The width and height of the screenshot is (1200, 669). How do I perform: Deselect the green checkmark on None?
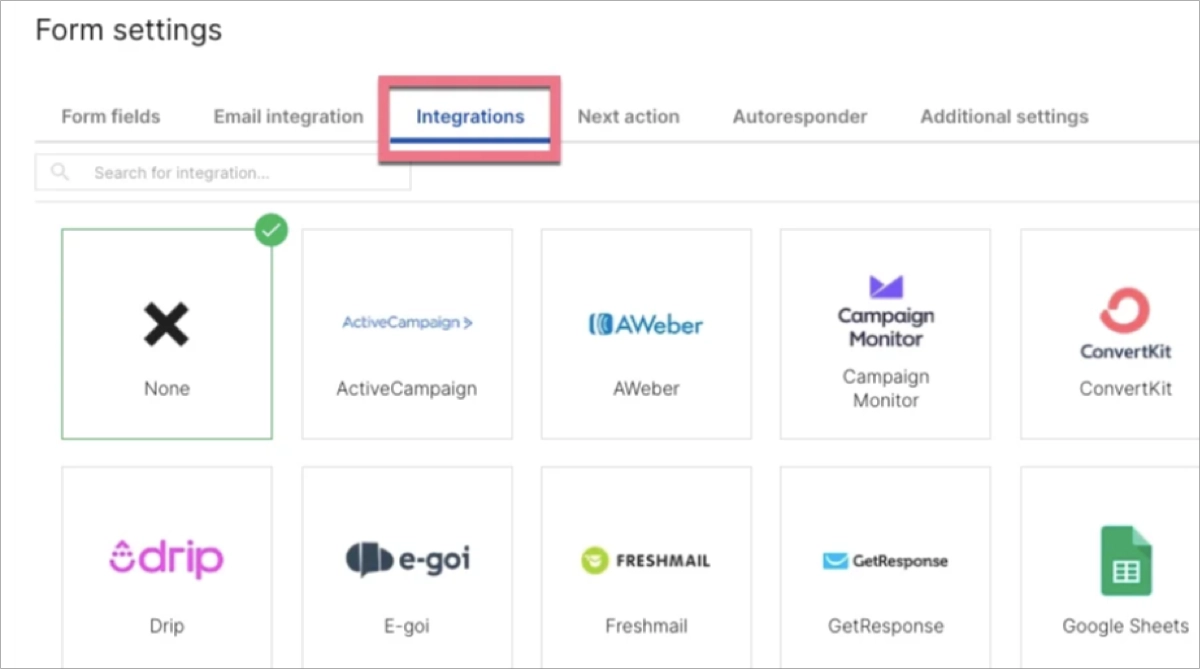270,230
